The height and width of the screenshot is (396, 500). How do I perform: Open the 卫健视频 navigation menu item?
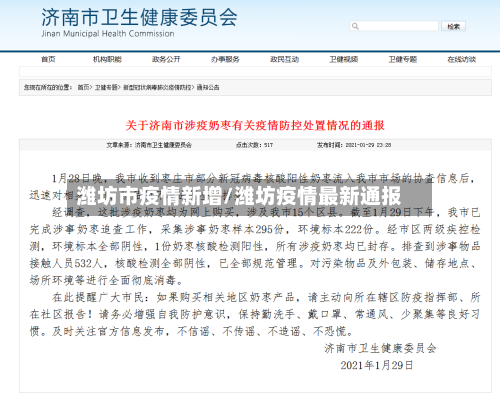coord(344,59)
